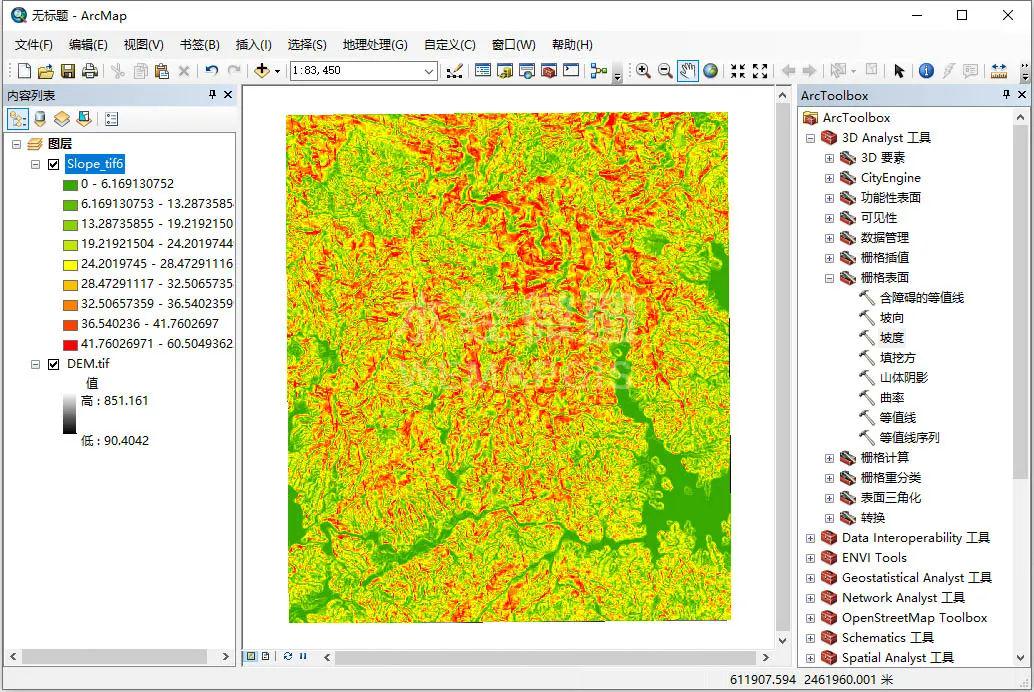1034x692 pixels.
Task: Uncheck the Slope_tif6 layer visibility
Action: pos(53,164)
